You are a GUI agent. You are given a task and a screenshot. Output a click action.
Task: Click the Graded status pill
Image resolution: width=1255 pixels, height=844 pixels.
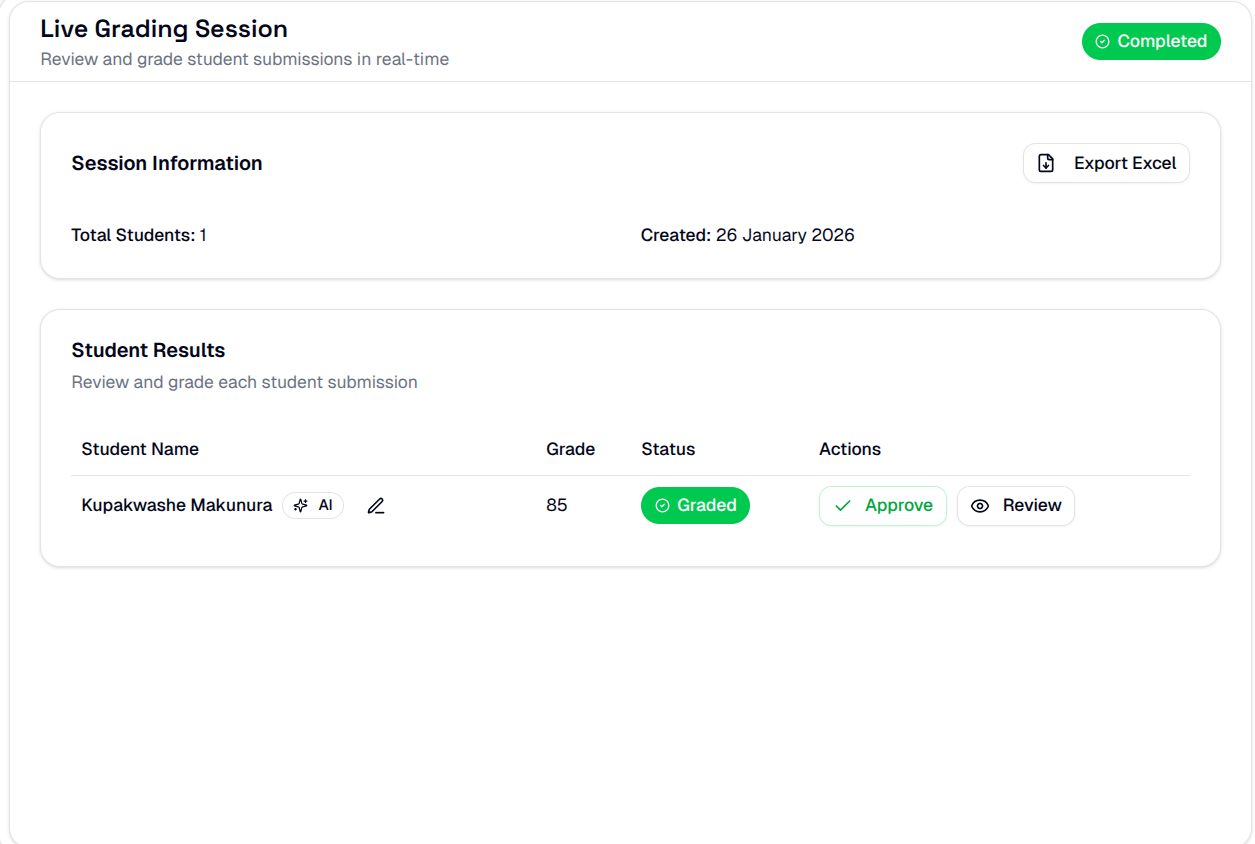pos(695,505)
